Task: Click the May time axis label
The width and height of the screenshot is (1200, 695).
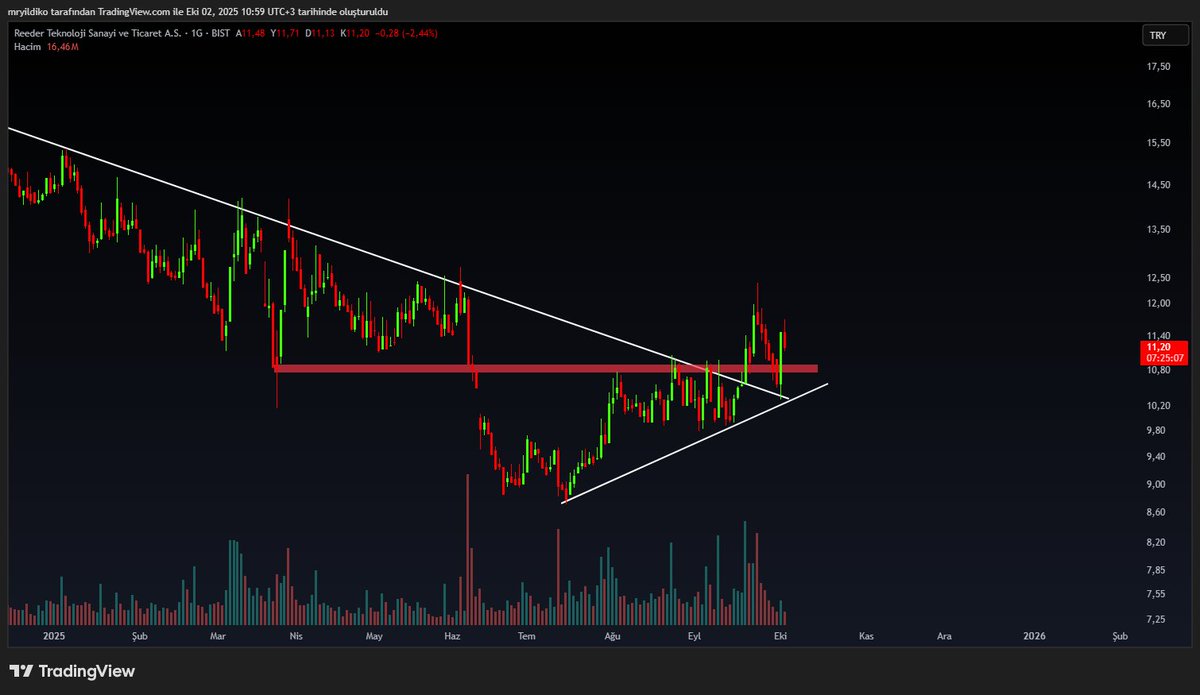Action: pos(374,635)
